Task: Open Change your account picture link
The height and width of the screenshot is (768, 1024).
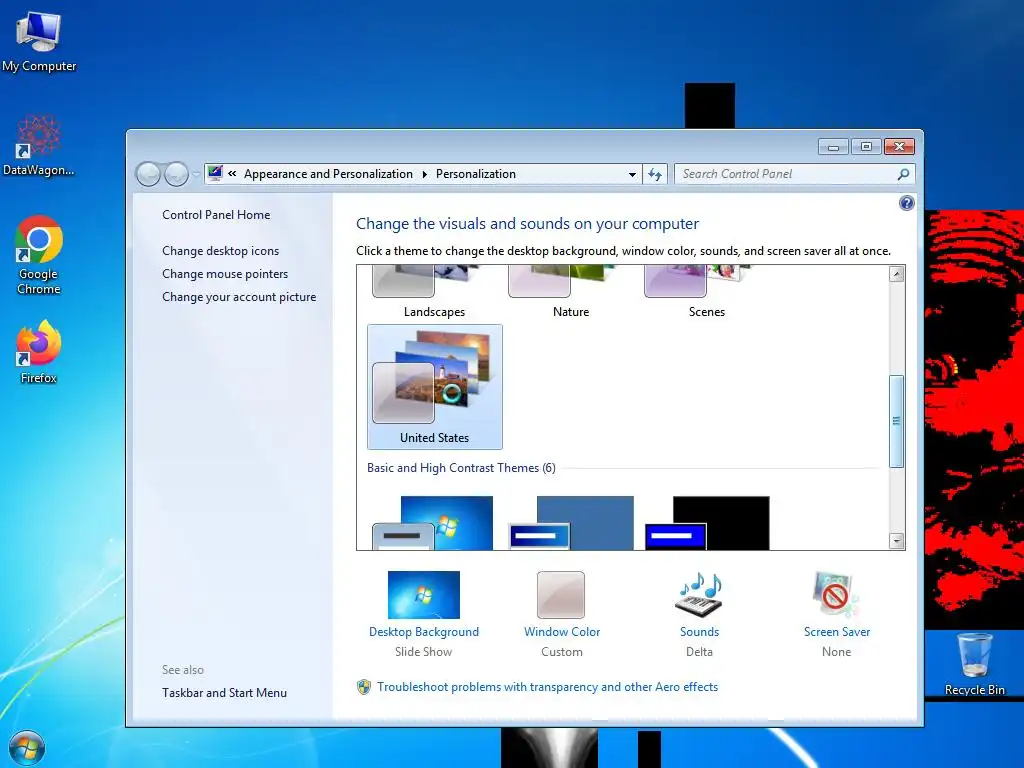Action: pyautogui.click(x=239, y=296)
